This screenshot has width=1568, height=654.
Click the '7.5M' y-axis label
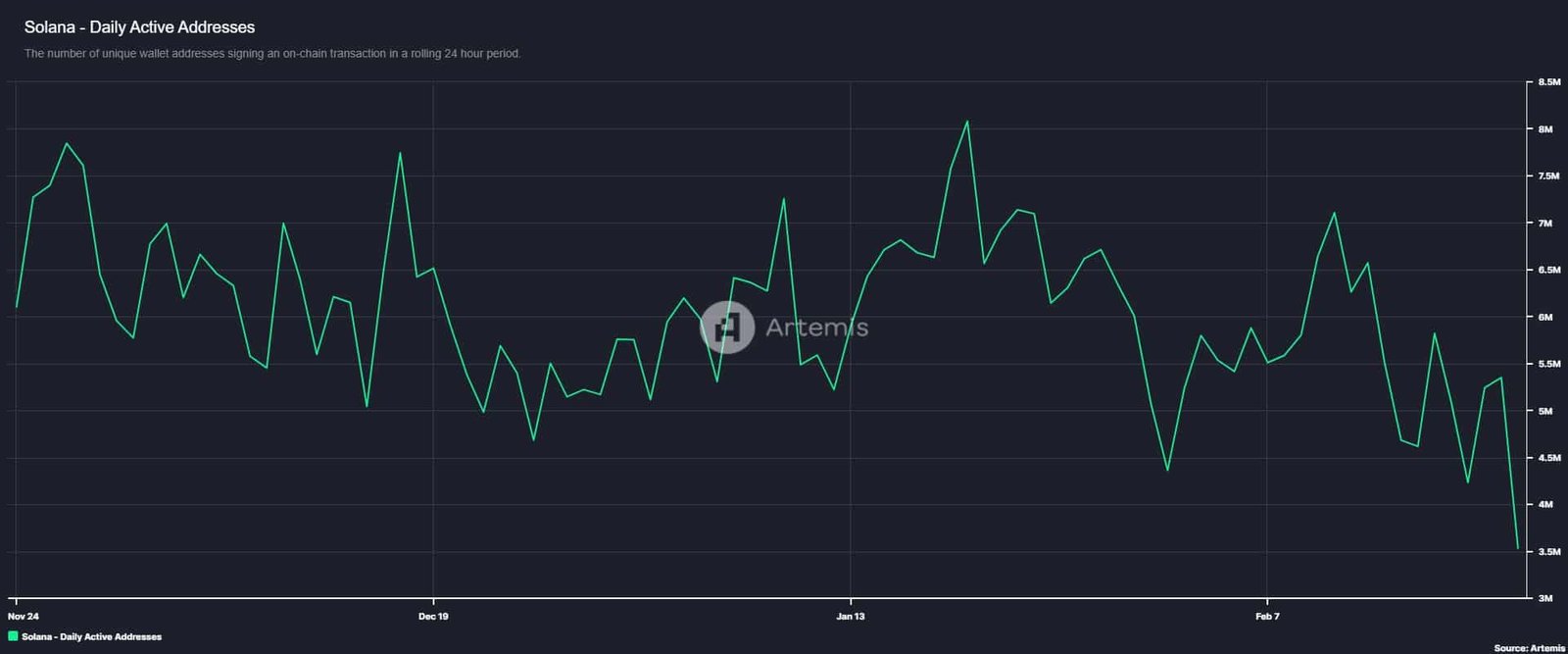[x=1548, y=176]
